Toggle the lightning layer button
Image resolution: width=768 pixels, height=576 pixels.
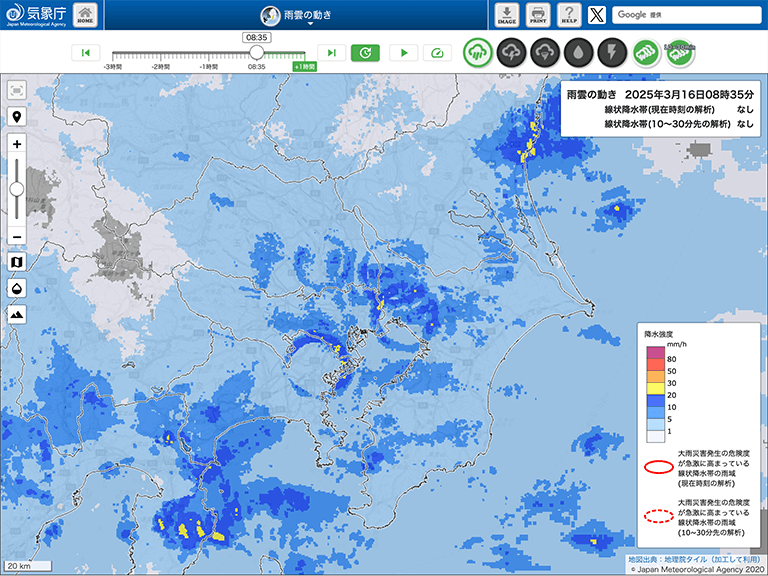tap(612, 52)
